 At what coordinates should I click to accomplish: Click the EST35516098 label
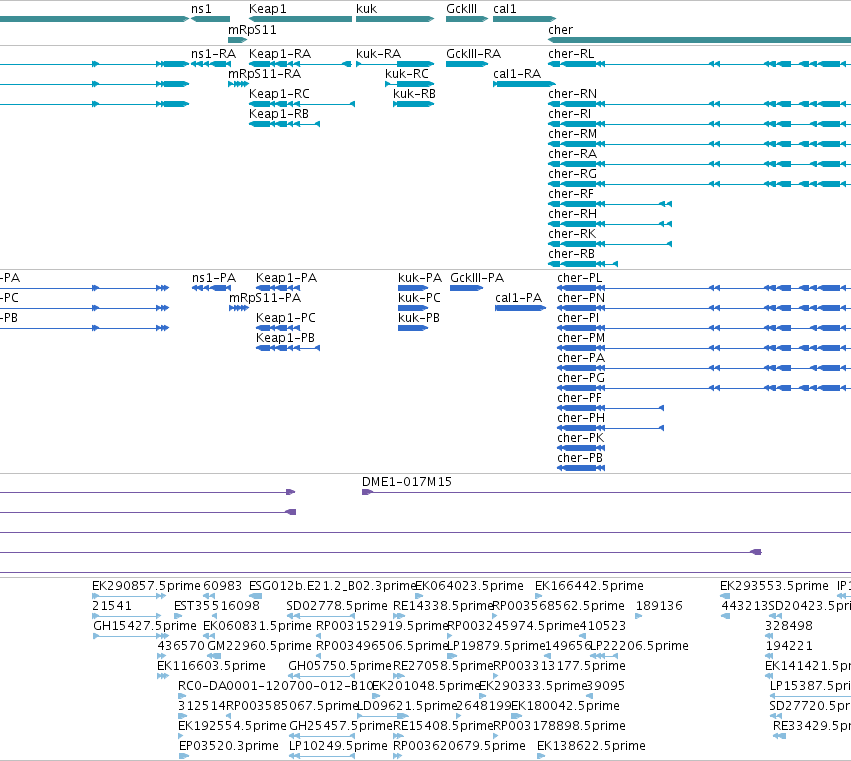click(x=217, y=606)
